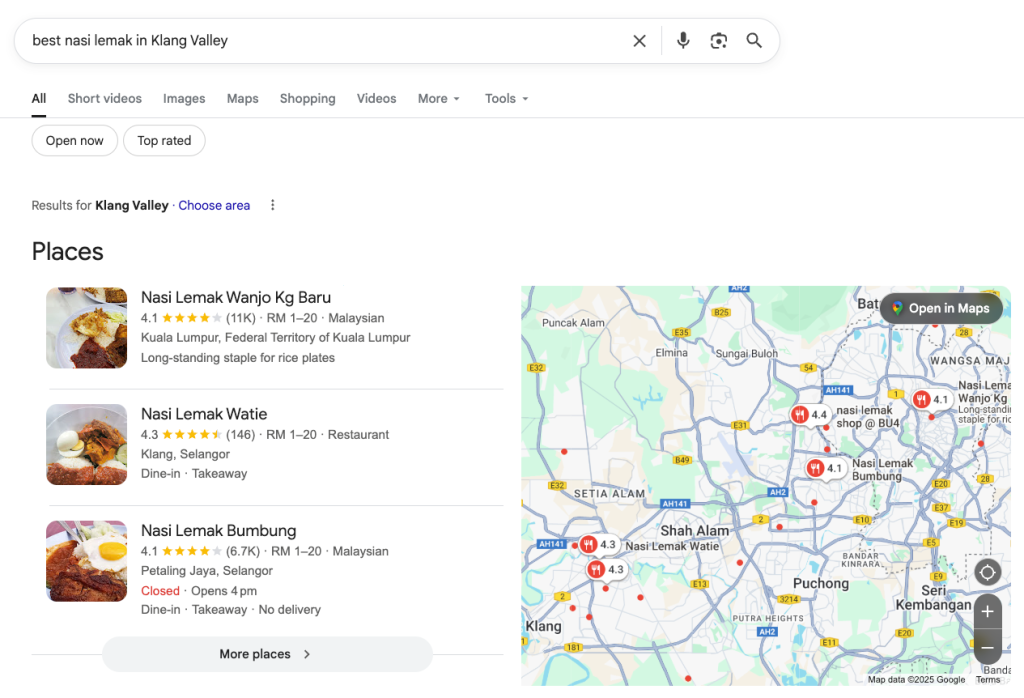
Task: Expand the More search categories dropdown
Action: pos(439,99)
